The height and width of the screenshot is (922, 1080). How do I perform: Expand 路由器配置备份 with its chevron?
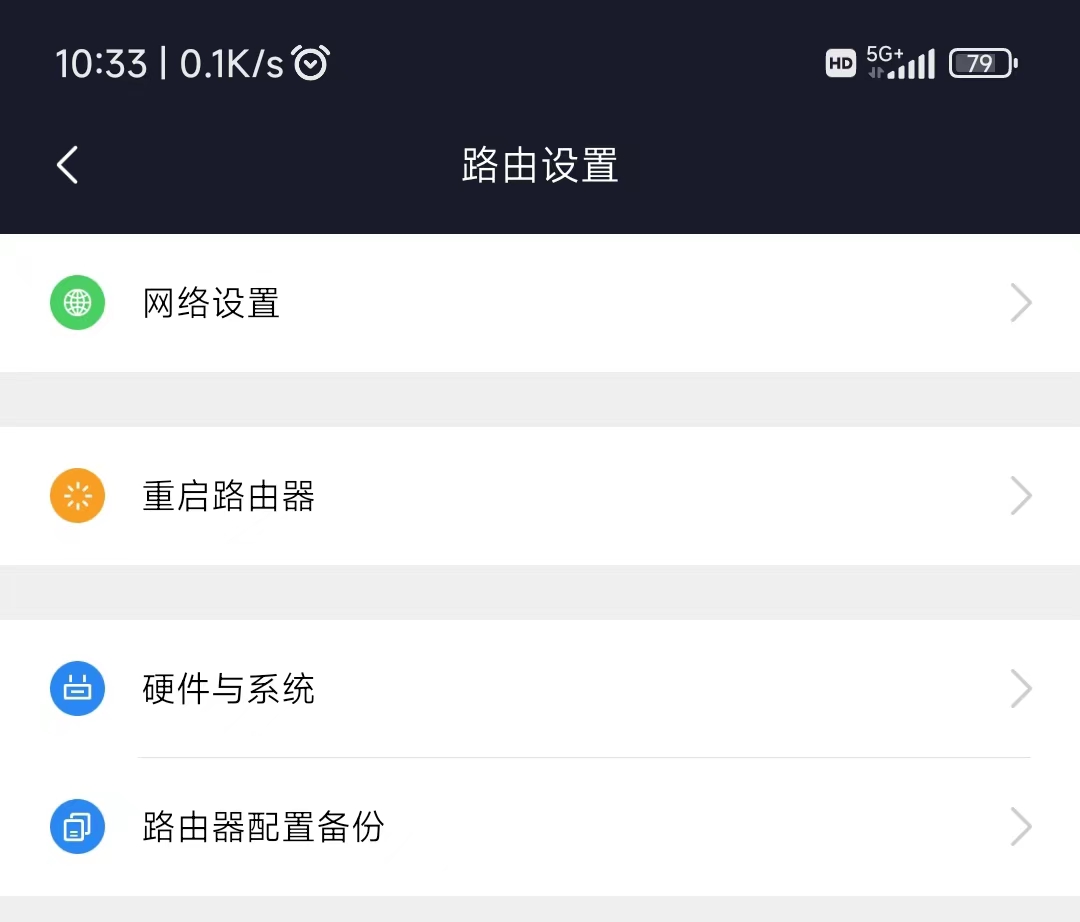coord(1021,826)
